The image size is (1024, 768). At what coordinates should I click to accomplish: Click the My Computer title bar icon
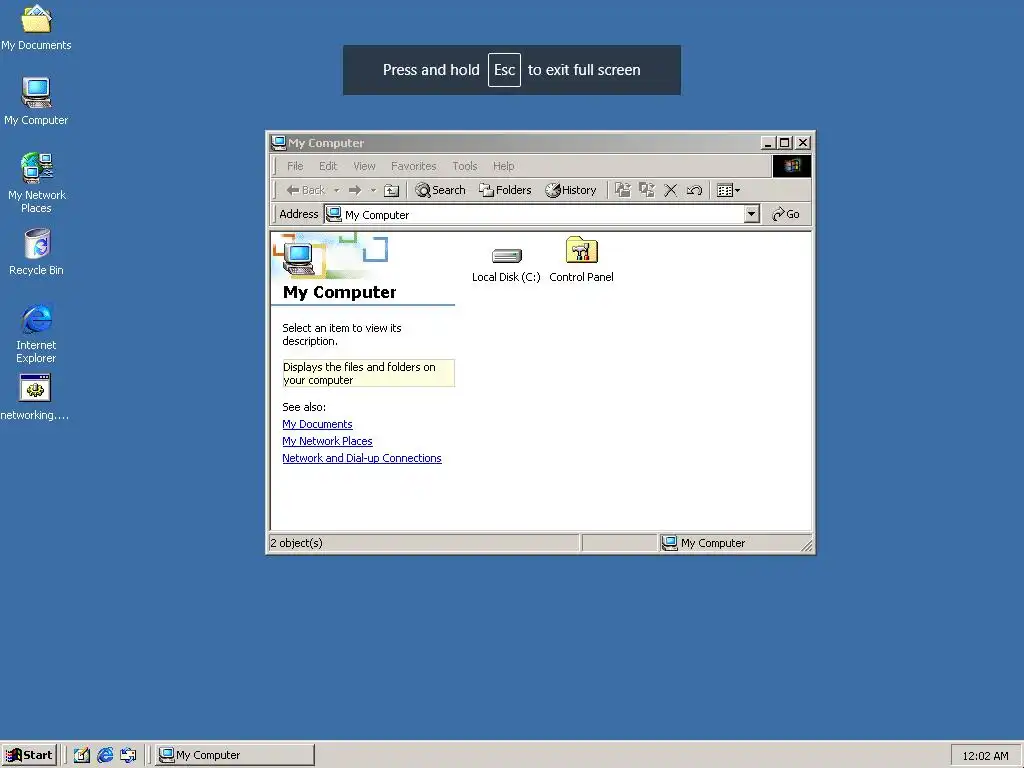click(279, 142)
